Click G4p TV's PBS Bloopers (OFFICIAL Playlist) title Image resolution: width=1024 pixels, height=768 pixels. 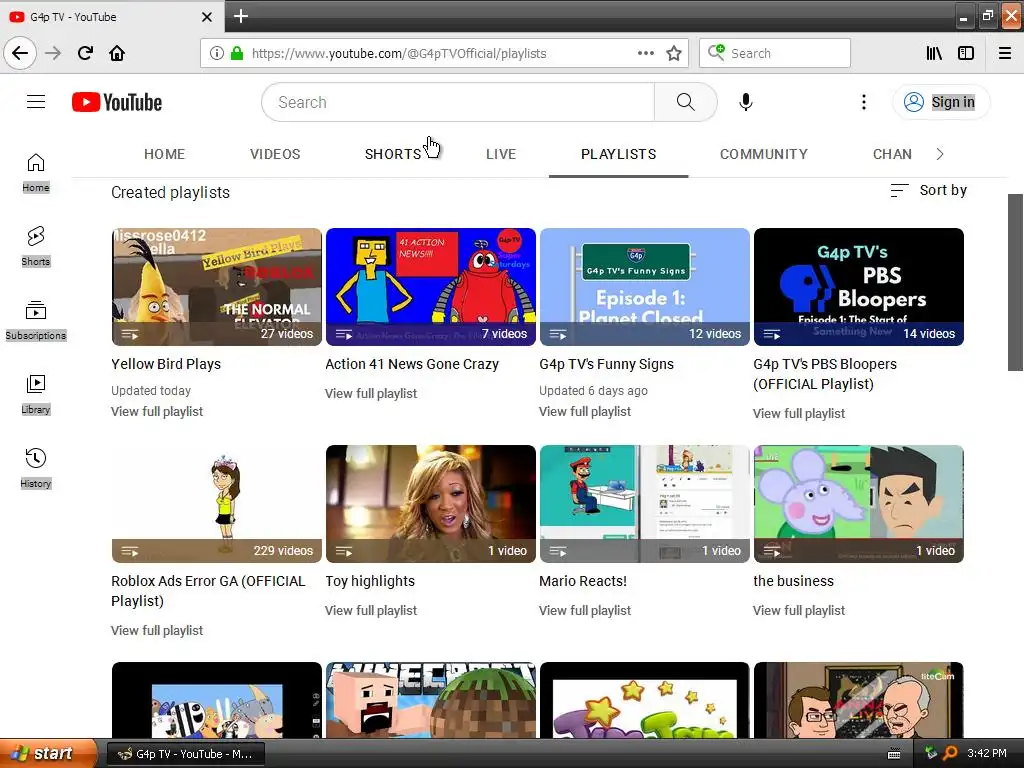[825, 374]
